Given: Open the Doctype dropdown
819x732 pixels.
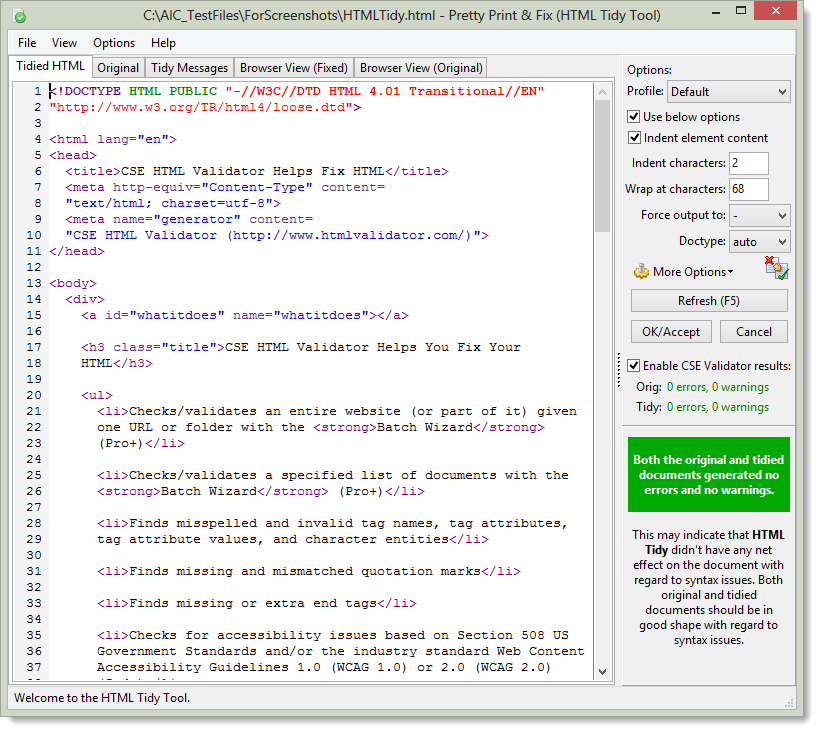Looking at the screenshot, I should point(759,242).
